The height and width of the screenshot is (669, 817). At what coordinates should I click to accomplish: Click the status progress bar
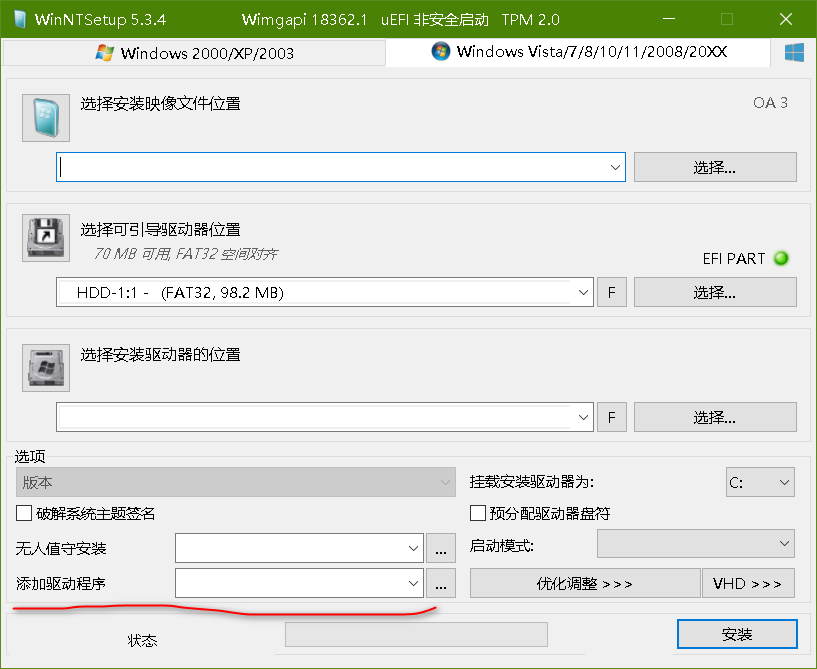416,635
